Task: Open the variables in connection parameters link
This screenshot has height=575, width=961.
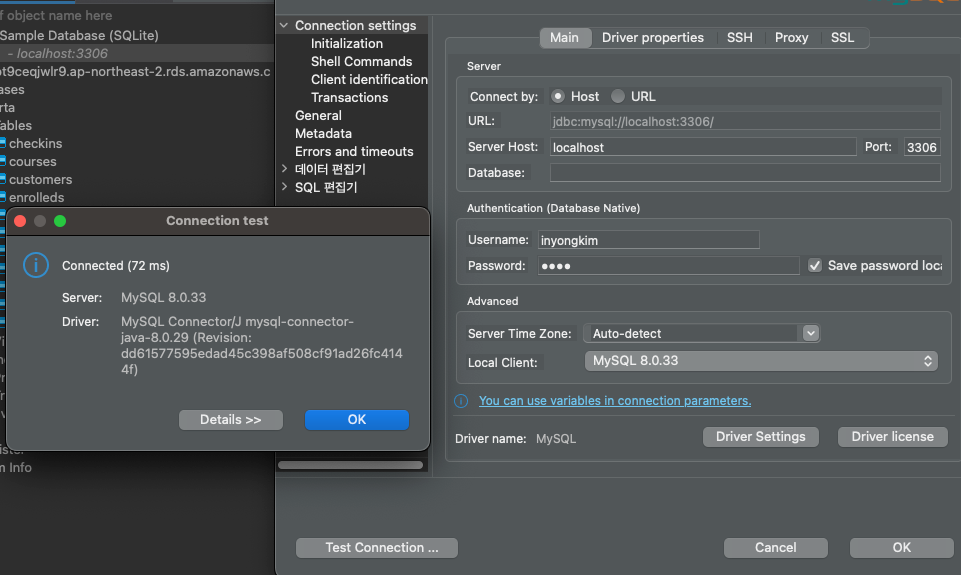Action: (615, 401)
